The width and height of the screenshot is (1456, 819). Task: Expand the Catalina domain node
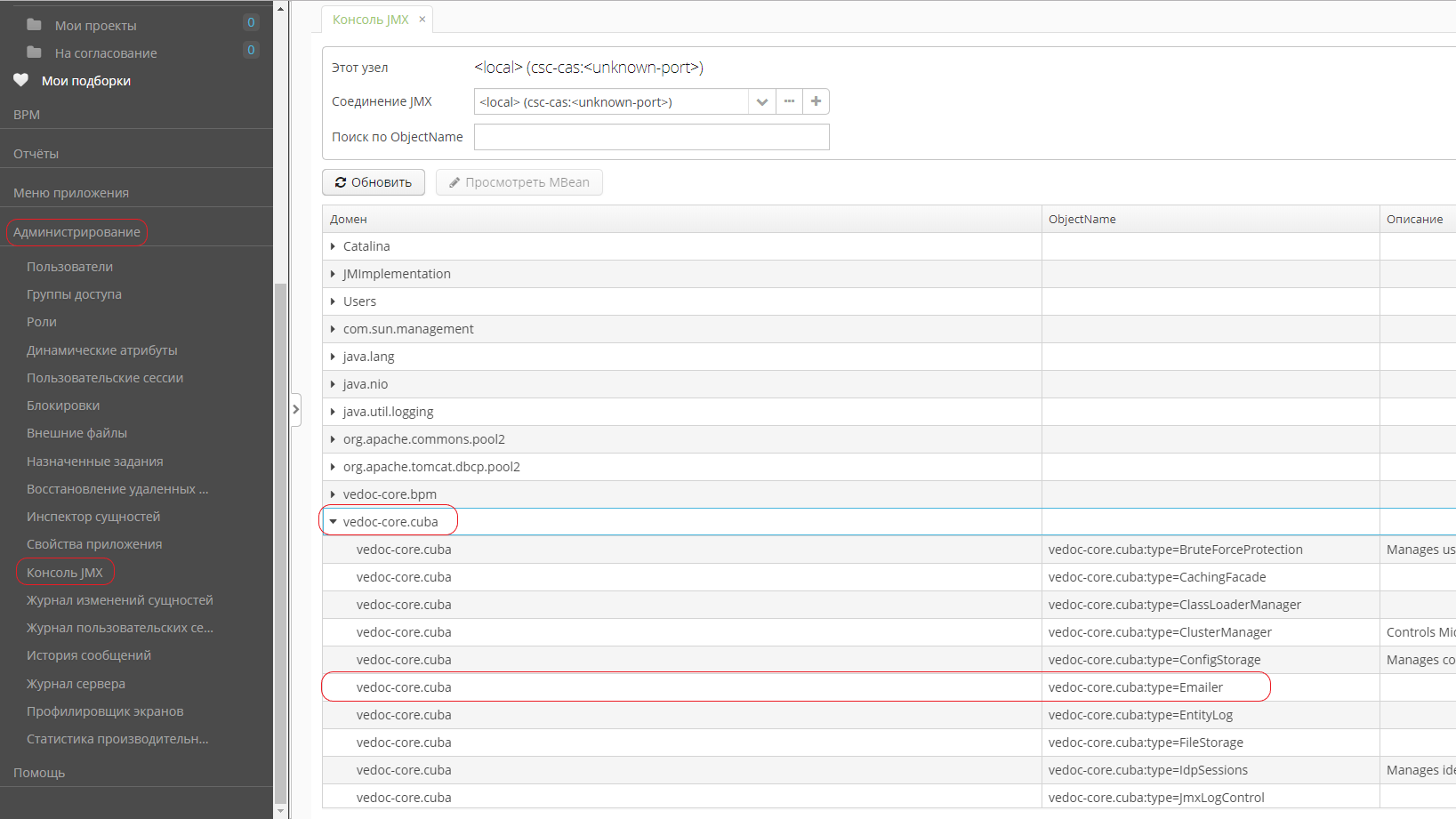coord(333,246)
